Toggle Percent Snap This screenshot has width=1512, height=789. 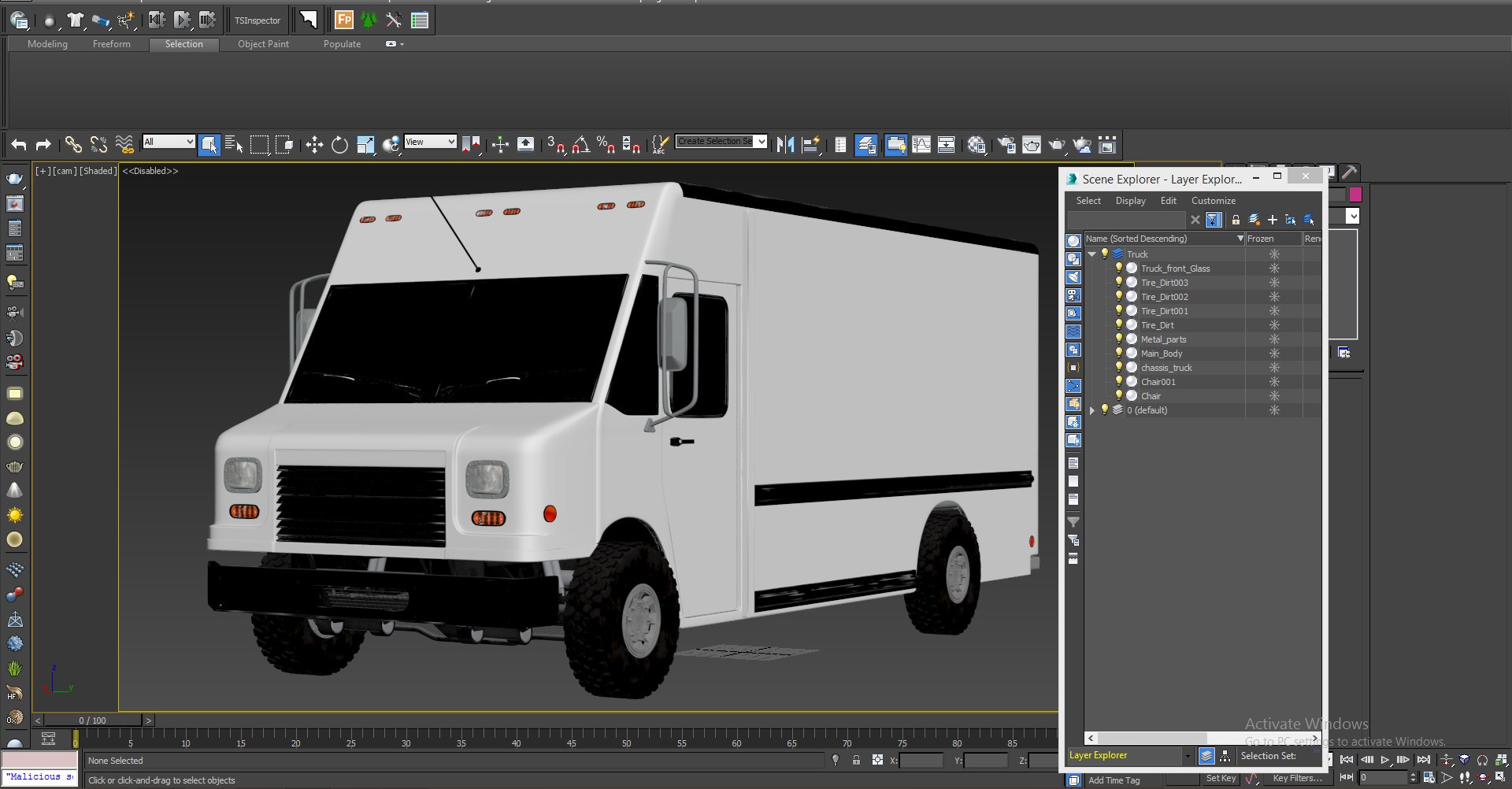(x=606, y=144)
